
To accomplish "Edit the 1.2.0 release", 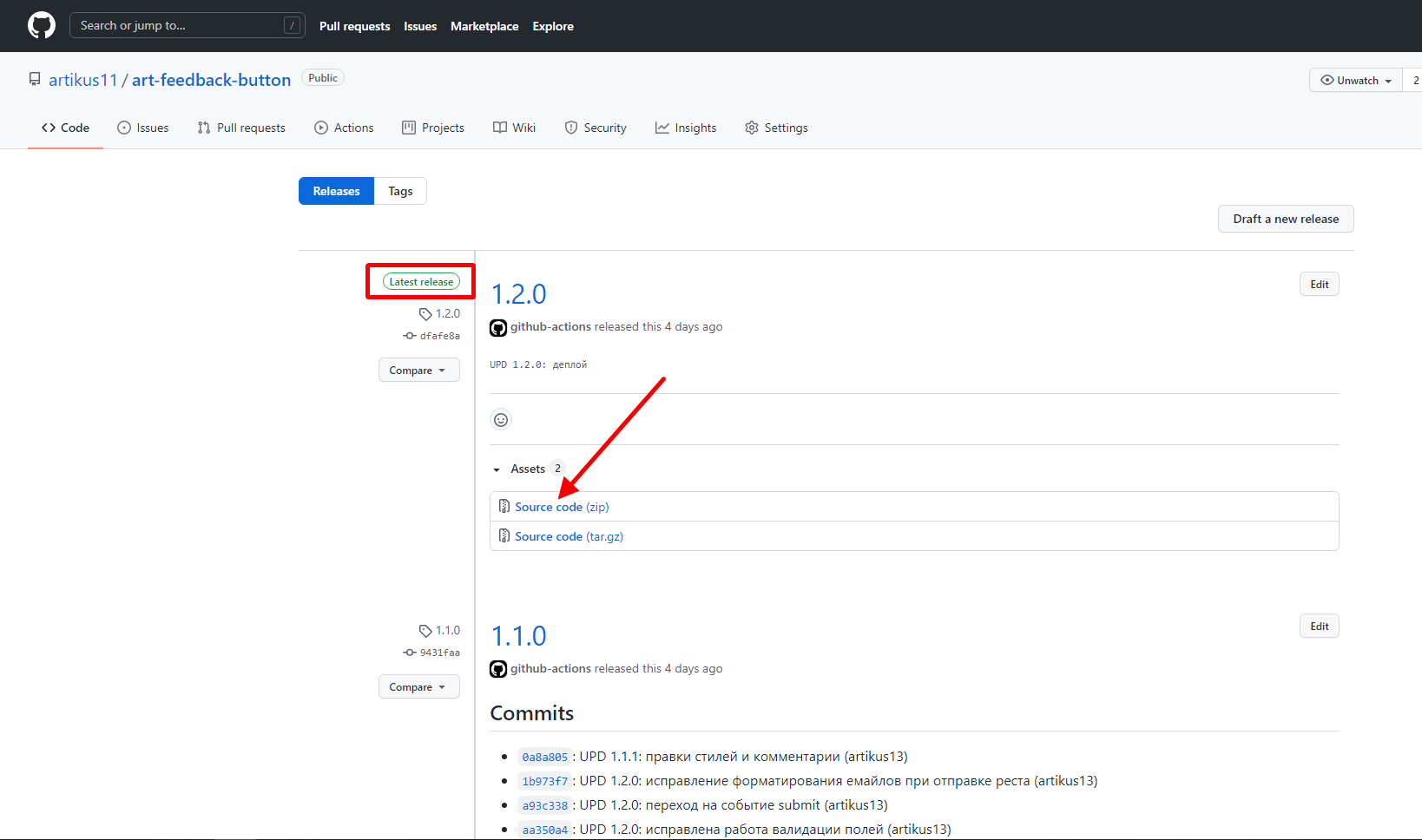I will 1320,285.
